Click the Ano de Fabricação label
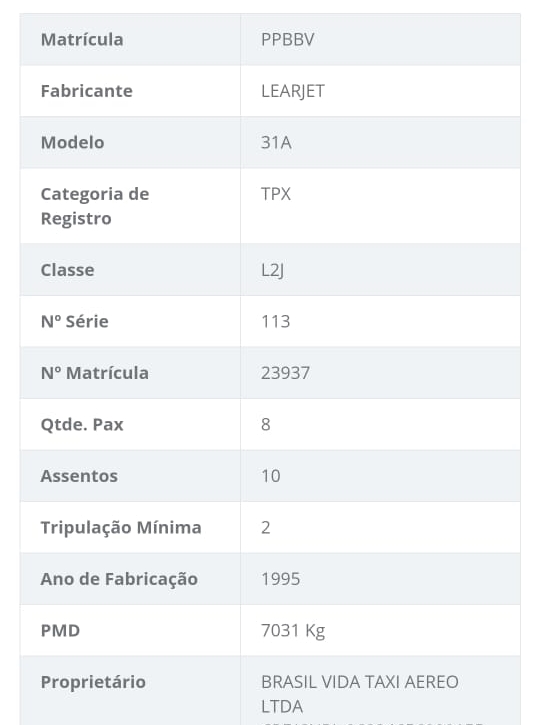 click(x=119, y=579)
